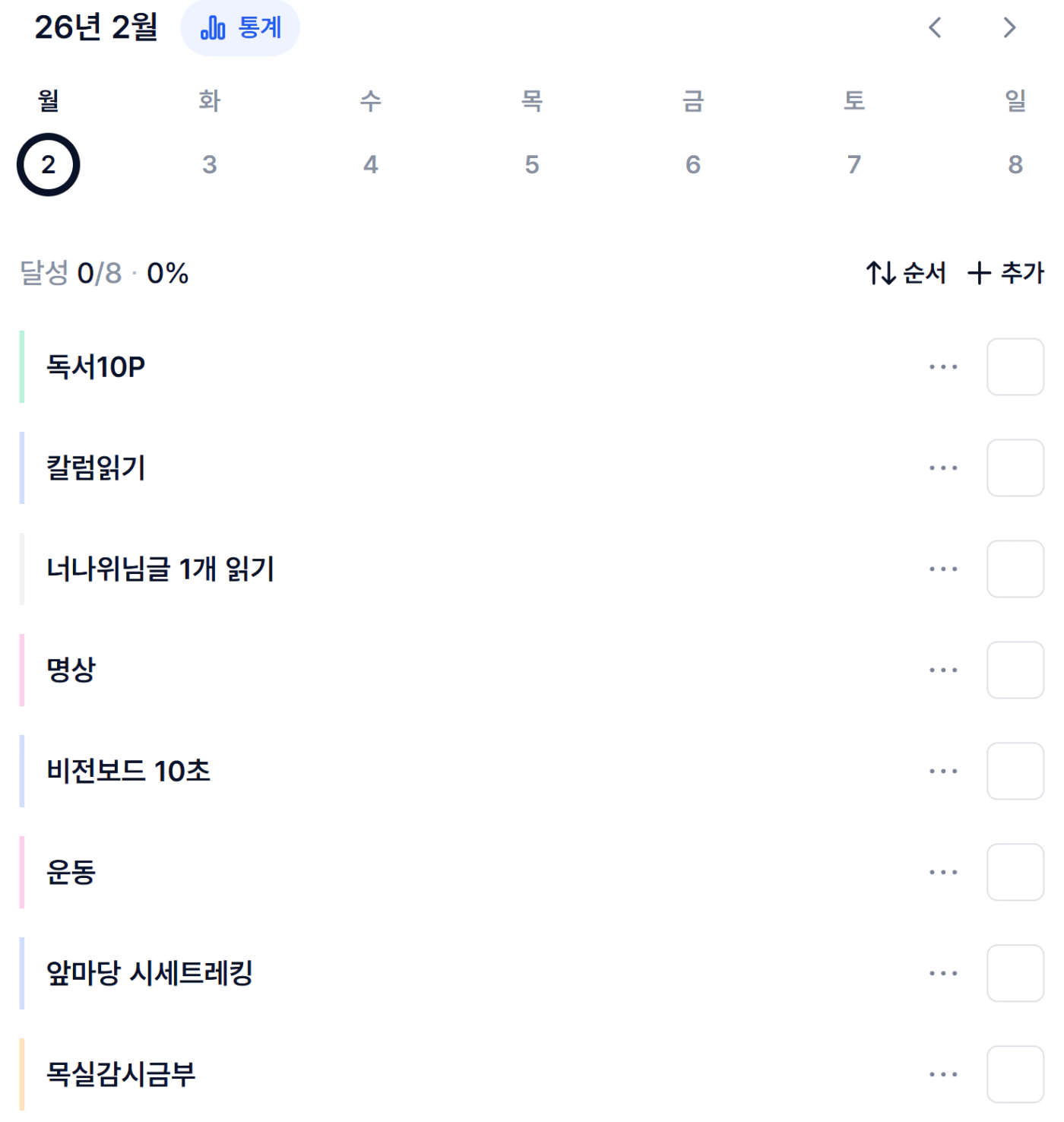Click the 명상 habit title
Image resolution: width=1064 pixels, height=1122 pixels.
[71, 670]
